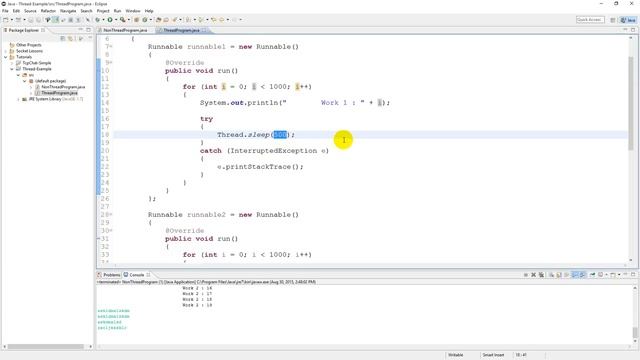Open the Debug configurations dropdown arrow
640x360 pixels.
pos(103,20)
